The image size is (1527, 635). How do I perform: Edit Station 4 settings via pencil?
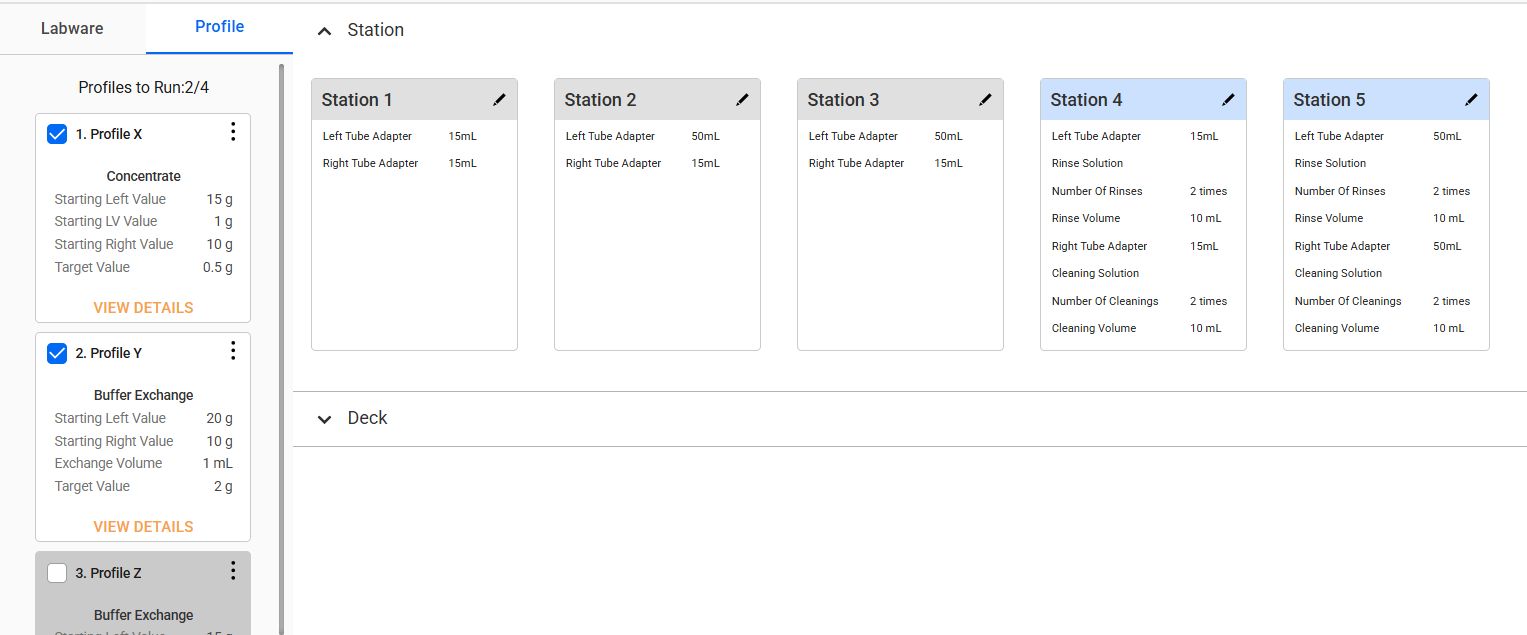tap(1228, 100)
